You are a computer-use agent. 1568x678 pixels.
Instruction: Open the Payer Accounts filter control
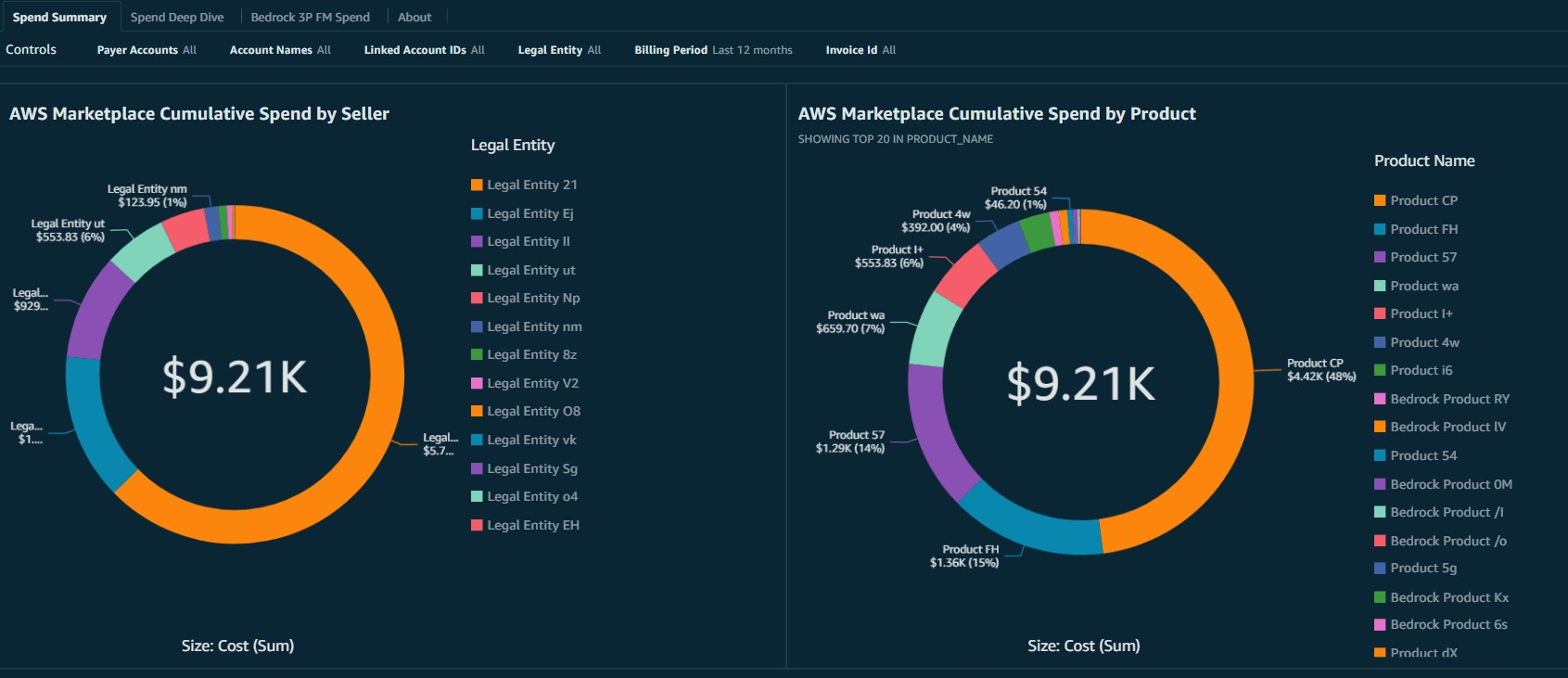(147, 50)
